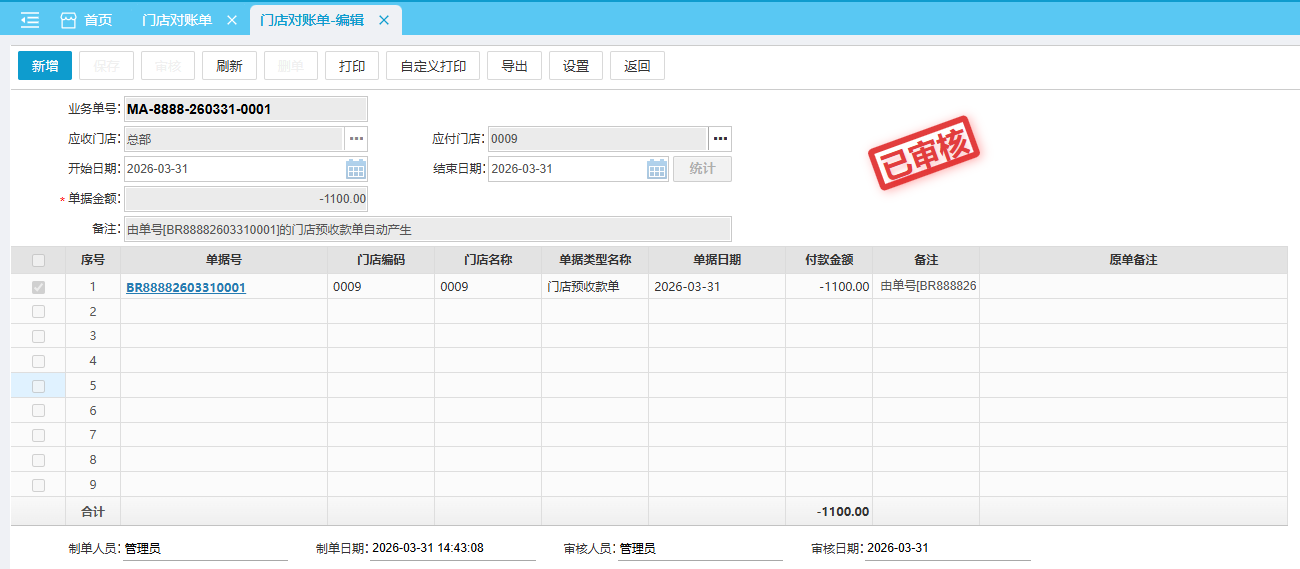Click the 刷新 refresh button
This screenshot has height=569, width=1300.
229,66
